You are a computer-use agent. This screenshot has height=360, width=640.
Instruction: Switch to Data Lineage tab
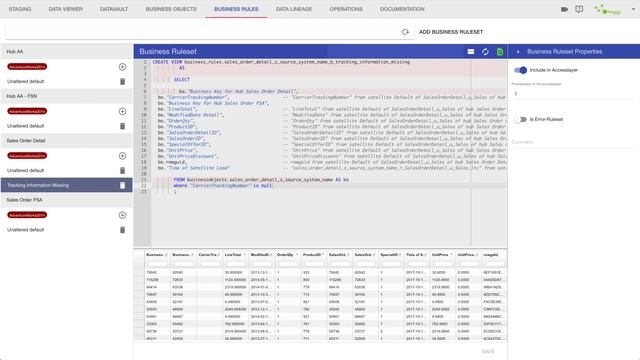click(294, 9)
